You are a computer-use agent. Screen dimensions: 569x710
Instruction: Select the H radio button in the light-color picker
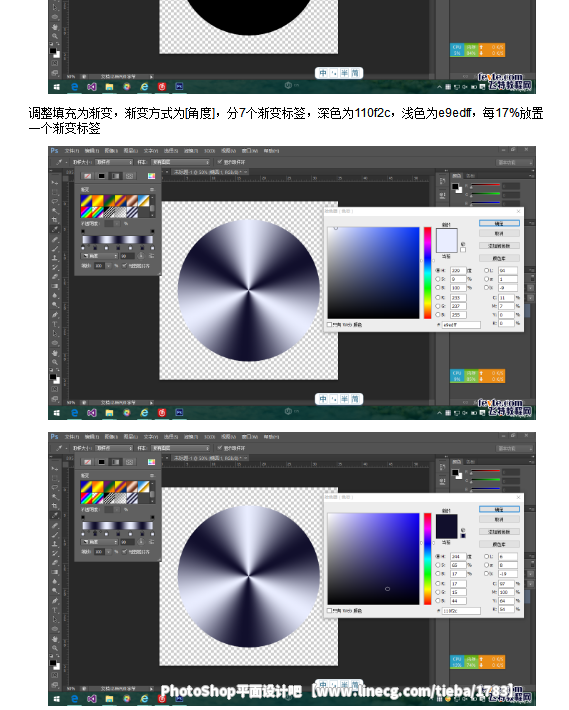[438, 270]
